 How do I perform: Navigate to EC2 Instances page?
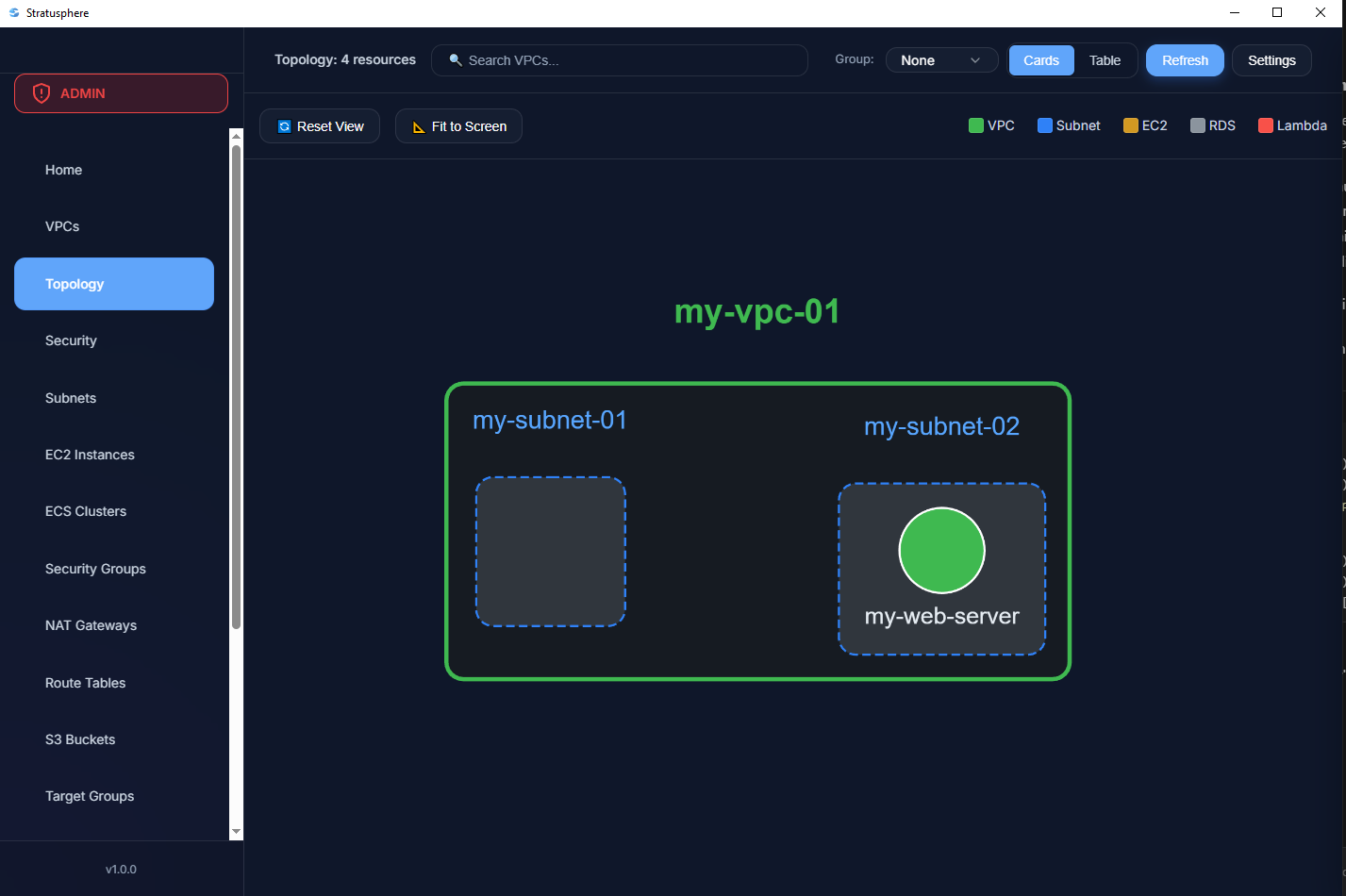90,455
